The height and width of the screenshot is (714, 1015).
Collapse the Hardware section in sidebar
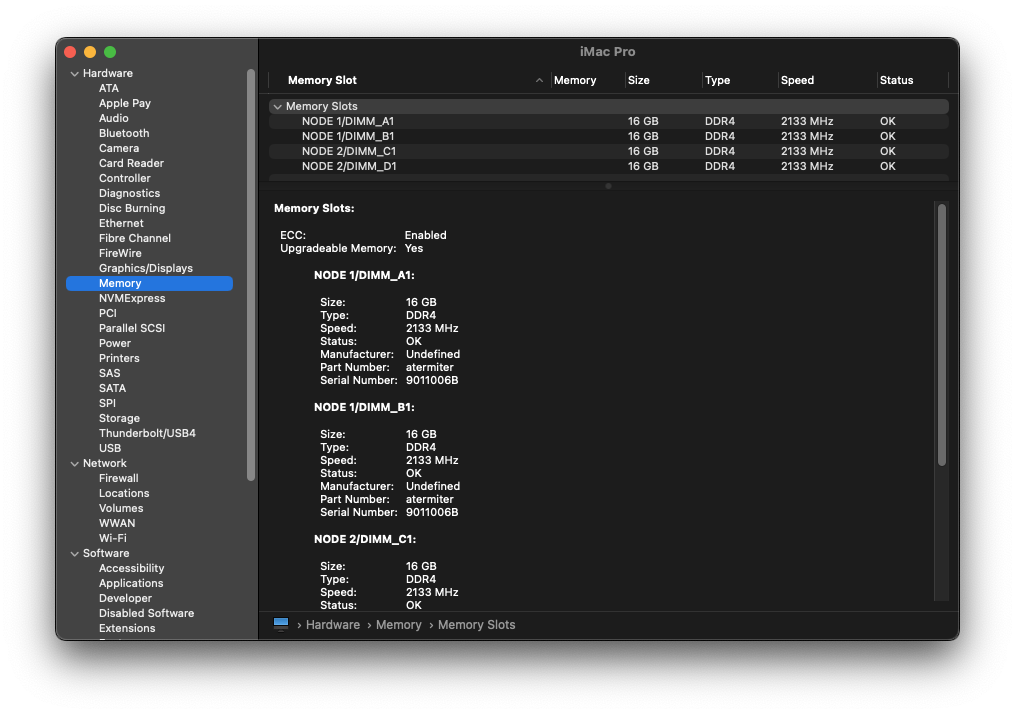(x=74, y=74)
